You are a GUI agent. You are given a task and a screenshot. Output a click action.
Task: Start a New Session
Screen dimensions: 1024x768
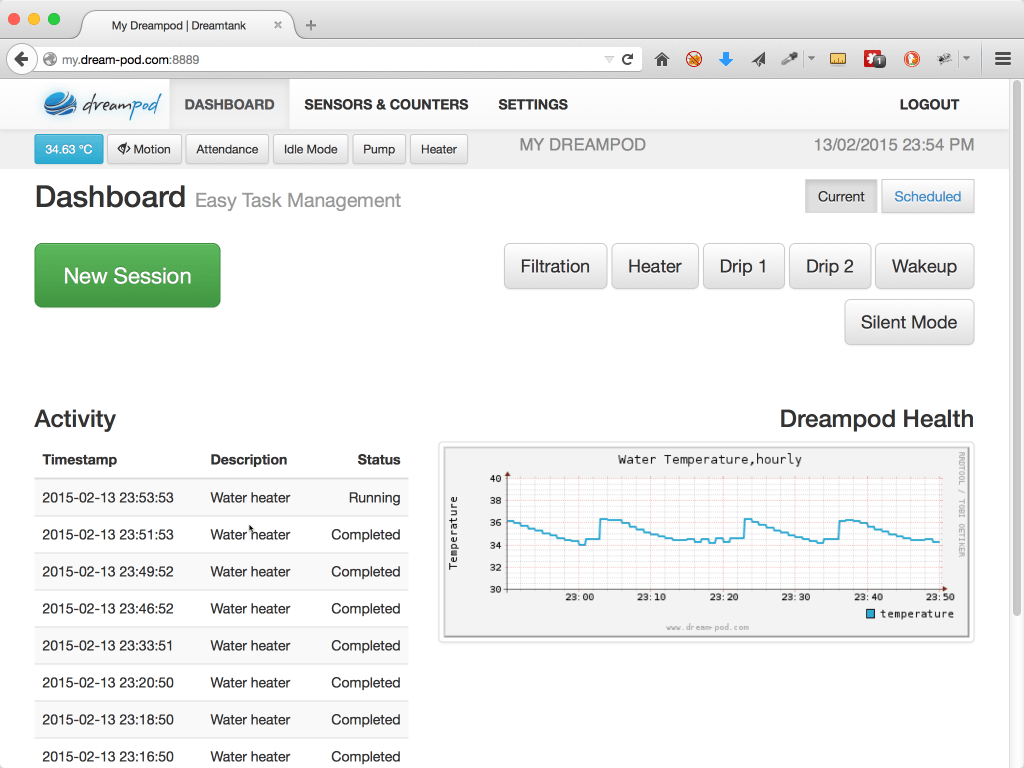(x=127, y=276)
